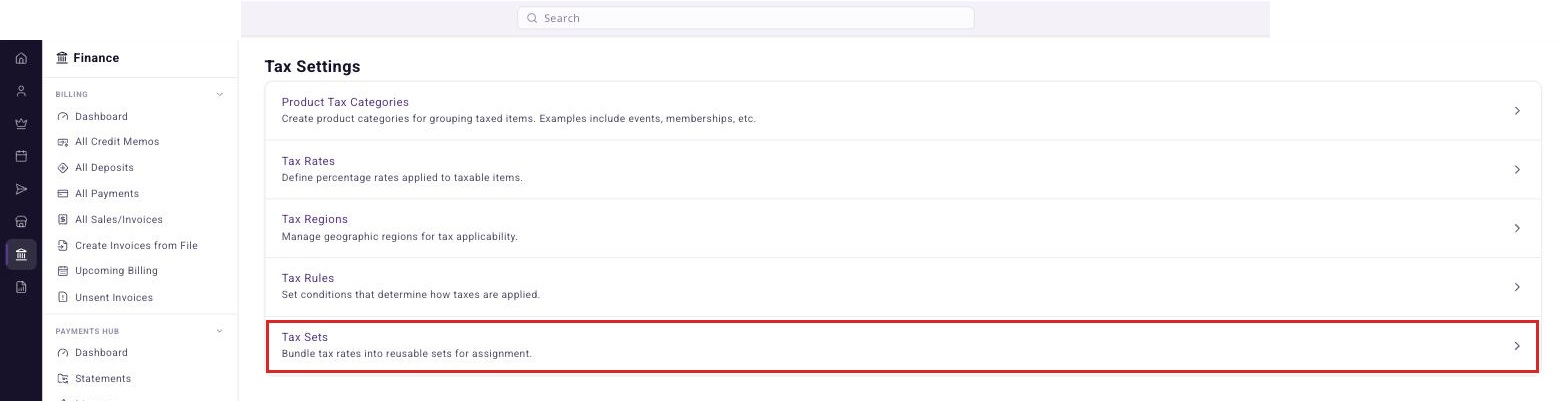Image resolution: width=1568 pixels, height=401 pixels.
Task: Open the person/contacts icon in left rail
Action: click(x=21, y=91)
